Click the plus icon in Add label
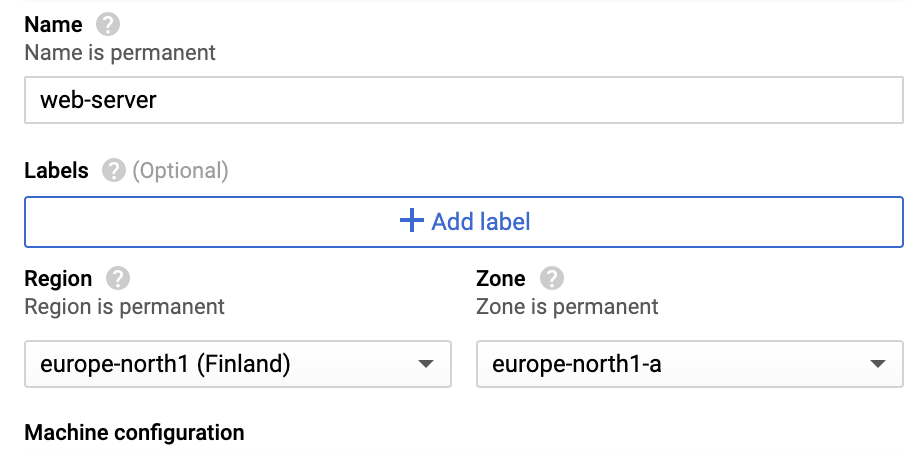 click(412, 221)
